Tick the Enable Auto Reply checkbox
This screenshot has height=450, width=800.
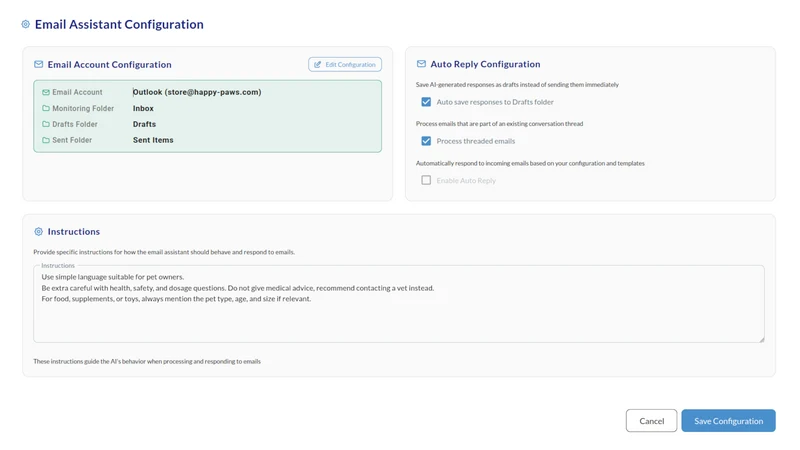coord(426,180)
